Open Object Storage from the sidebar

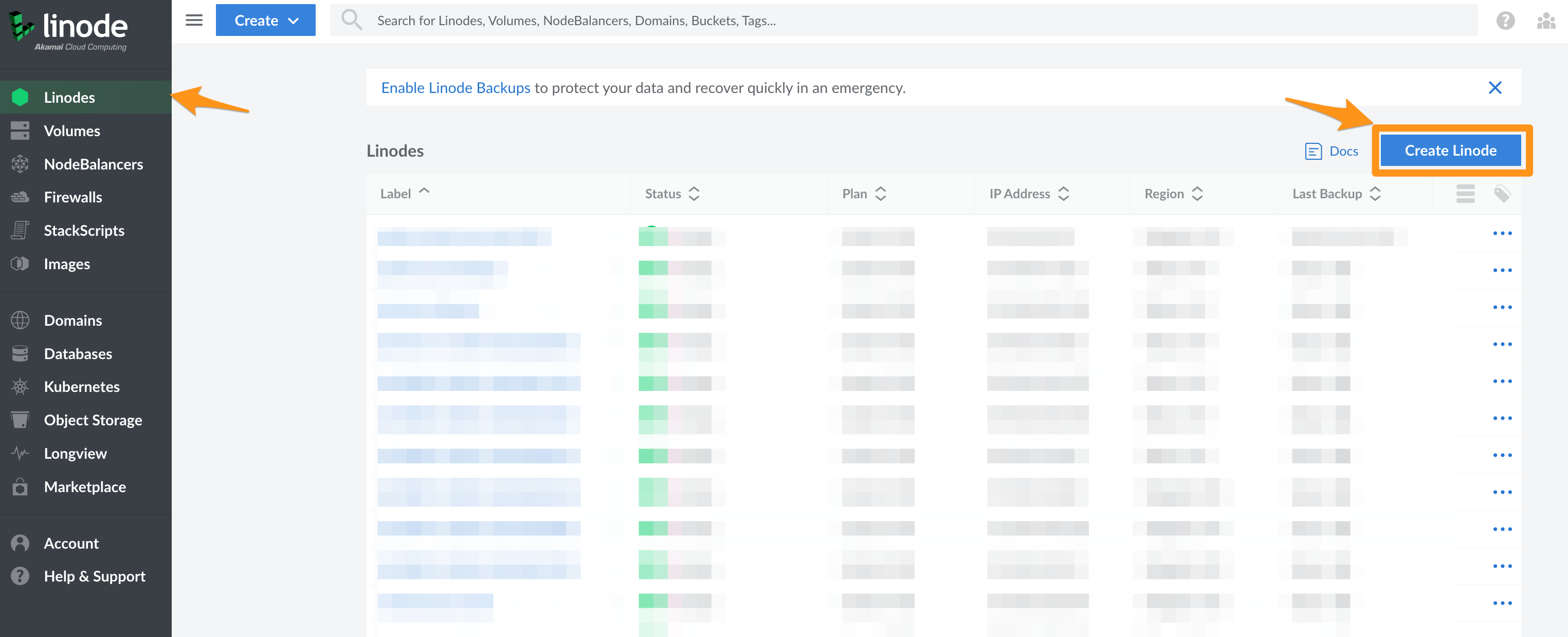click(x=93, y=420)
